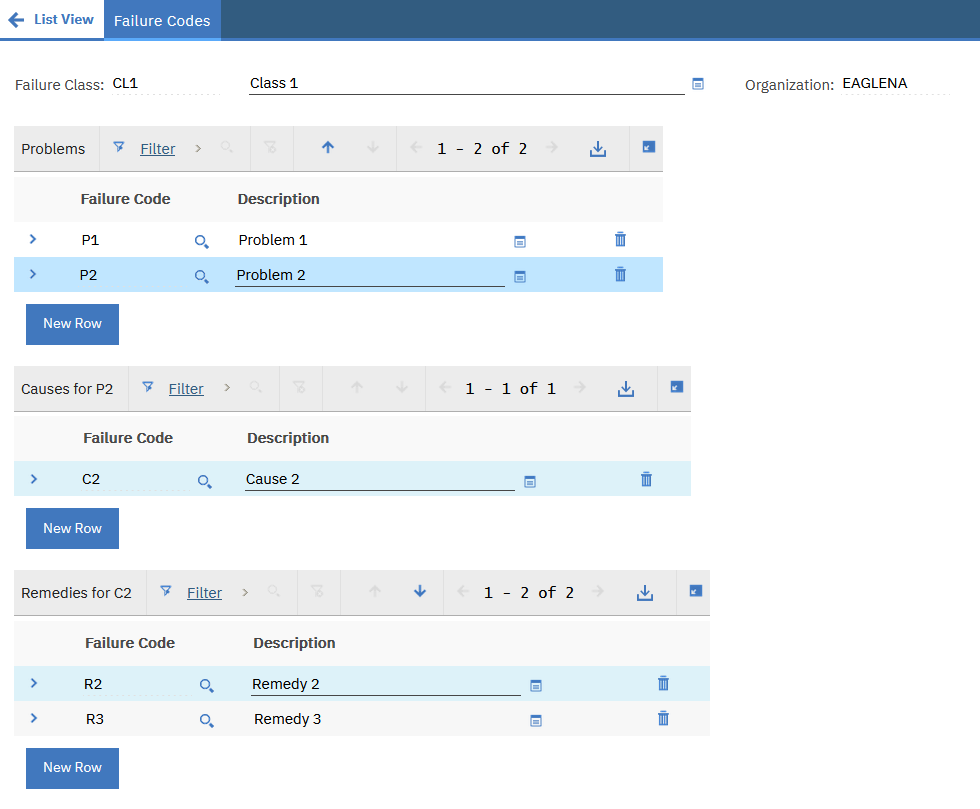Select the Failure Codes tab
Screen dimensions: 980x809
(x=162, y=20)
